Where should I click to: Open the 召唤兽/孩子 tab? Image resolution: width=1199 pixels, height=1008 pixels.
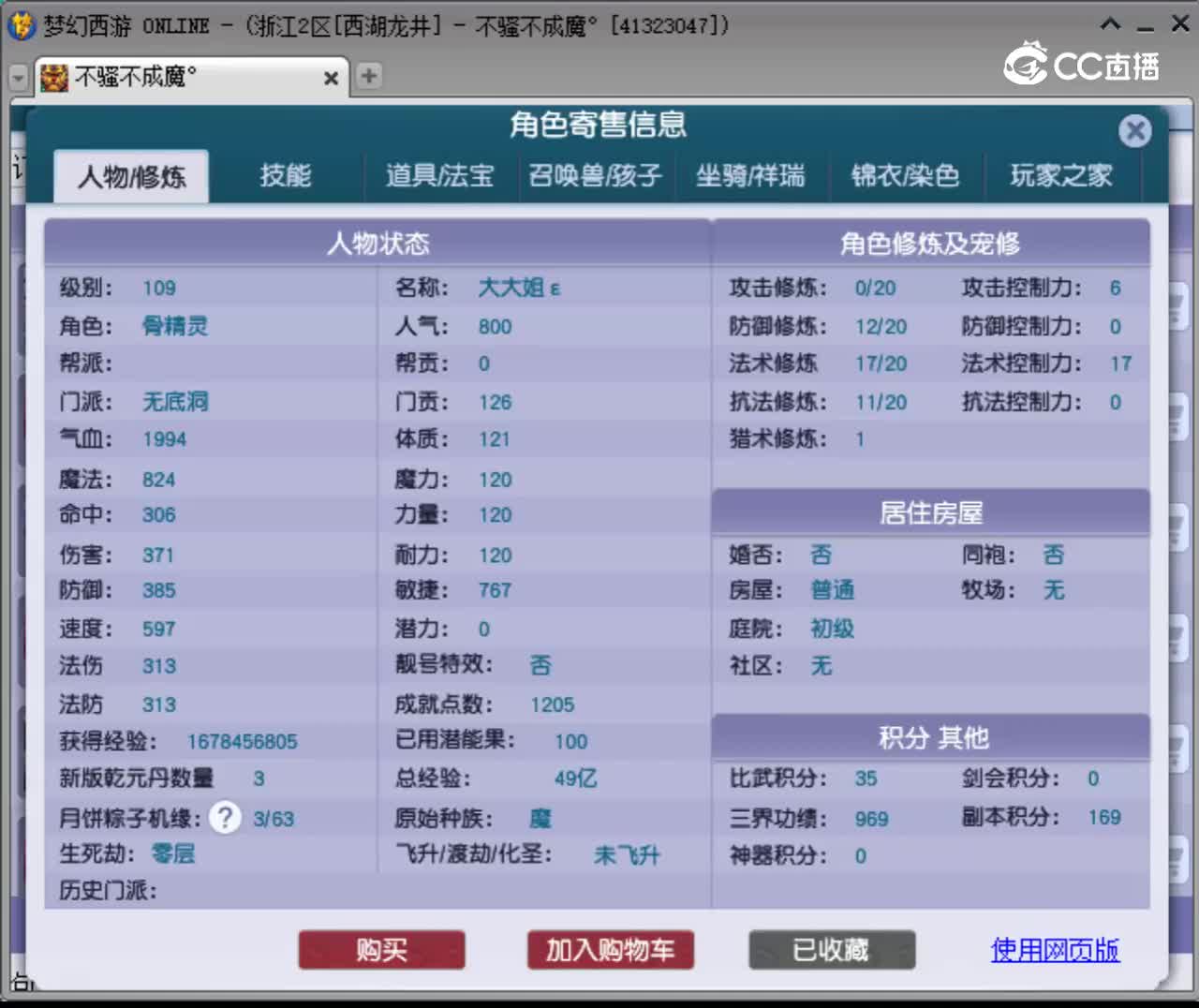[x=595, y=175]
